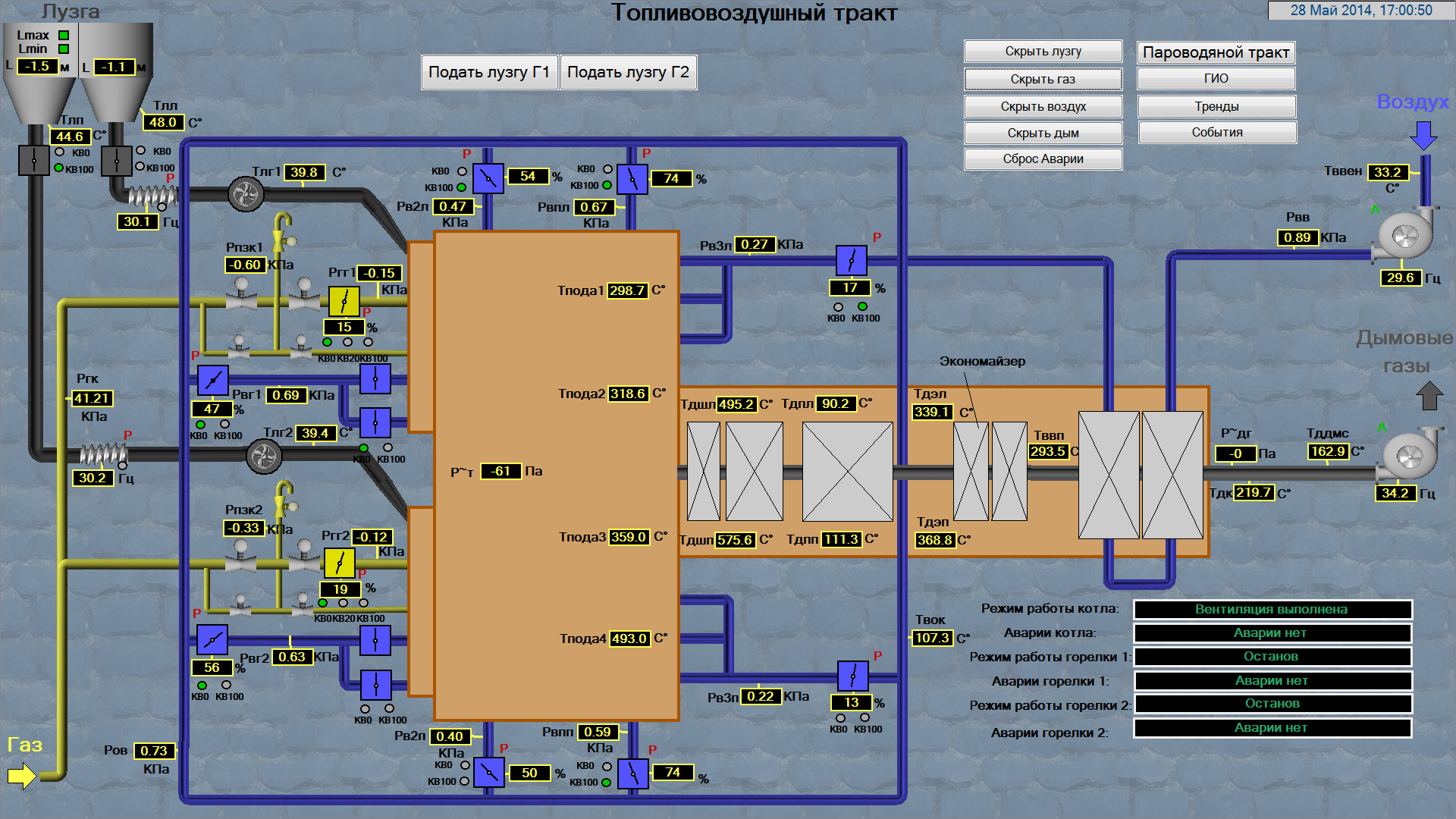This screenshot has width=1456, height=819.
Task: Click the left husk bunker gate valve
Action: point(33,160)
